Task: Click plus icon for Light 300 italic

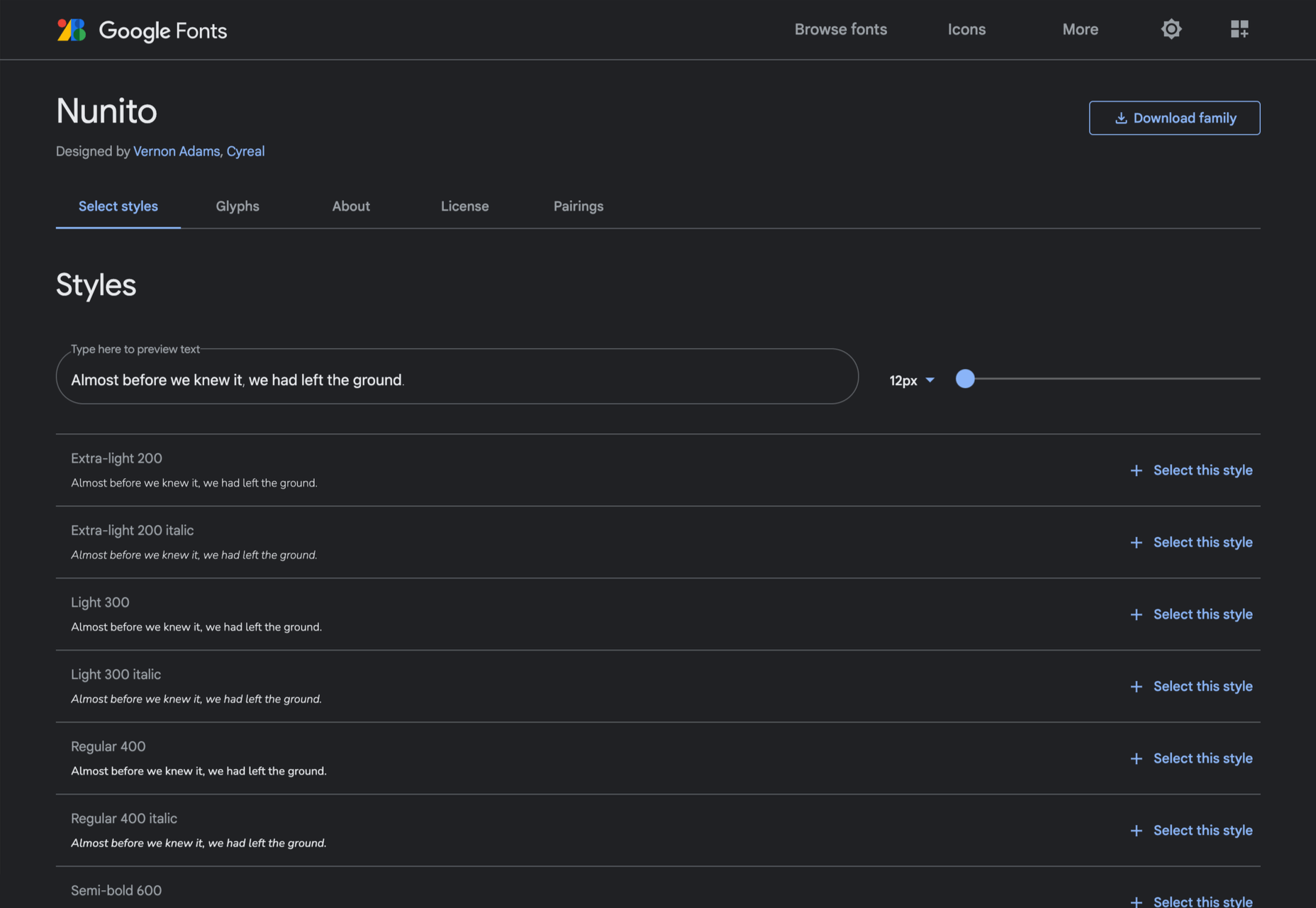Action: click(1136, 687)
